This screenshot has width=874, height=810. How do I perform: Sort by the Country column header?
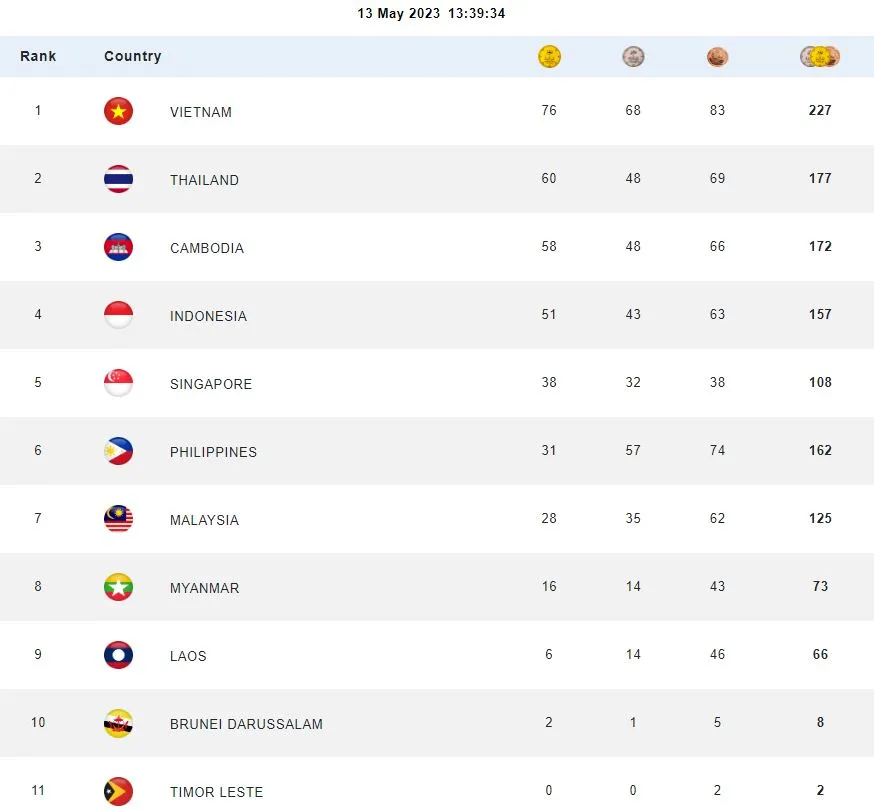tap(132, 57)
